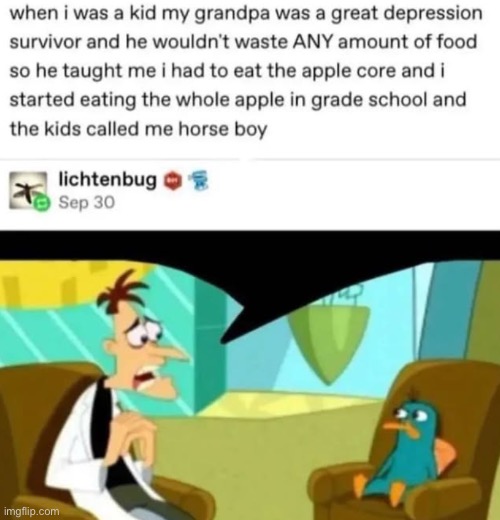The width and height of the screenshot is (500, 520).
Task: Click the imgflip.com watermark
Action: click(x=32, y=511)
